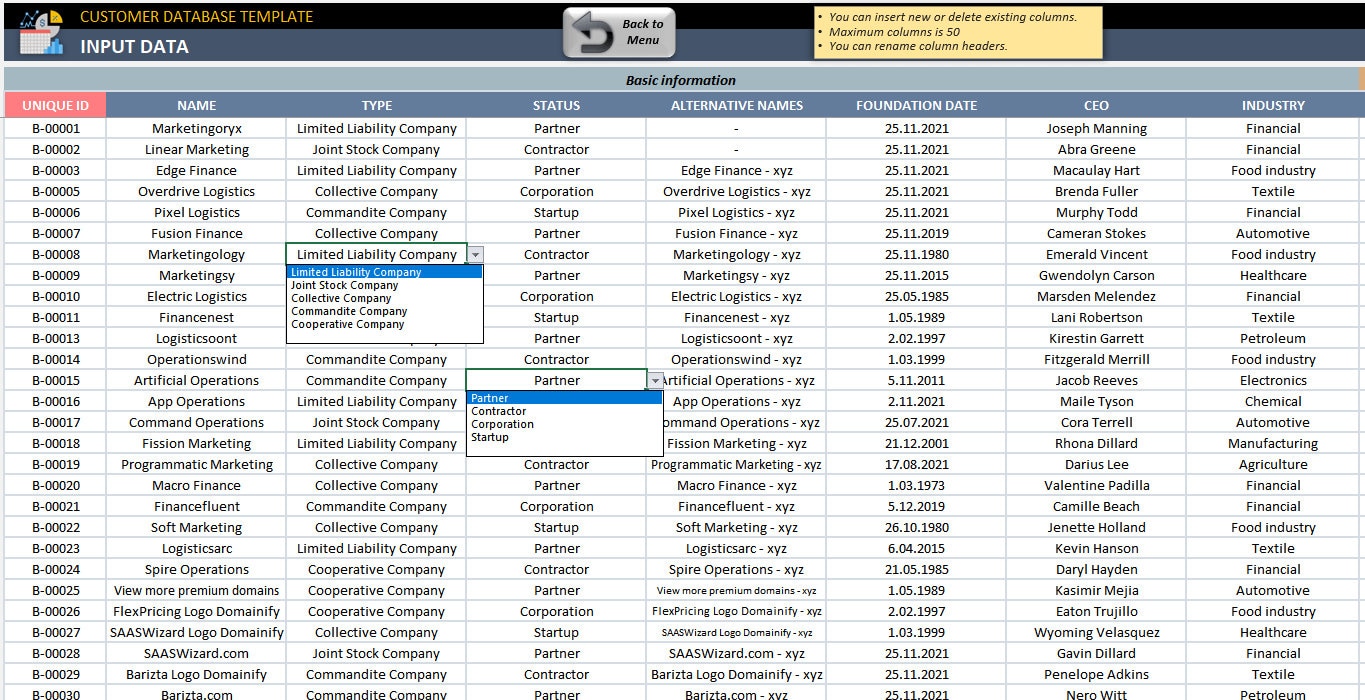
Task: Click the "Back to Menu" button
Action: coord(617,31)
